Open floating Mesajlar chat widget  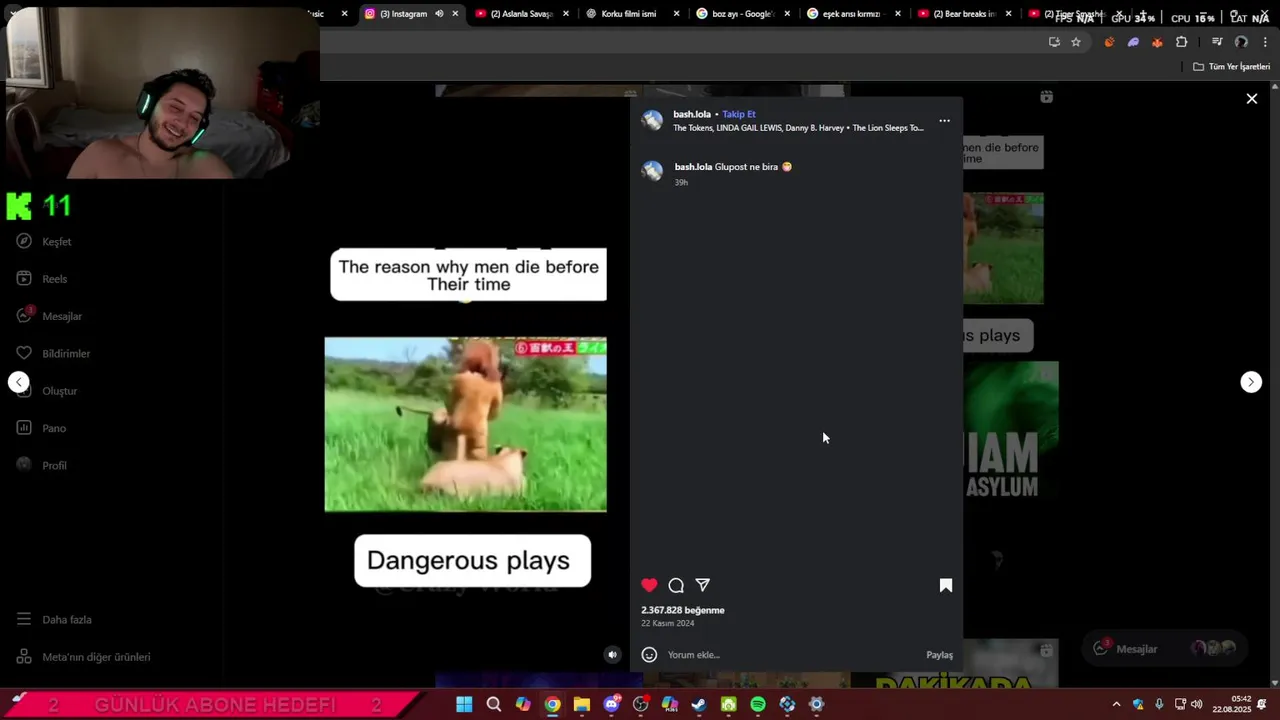tap(1163, 649)
